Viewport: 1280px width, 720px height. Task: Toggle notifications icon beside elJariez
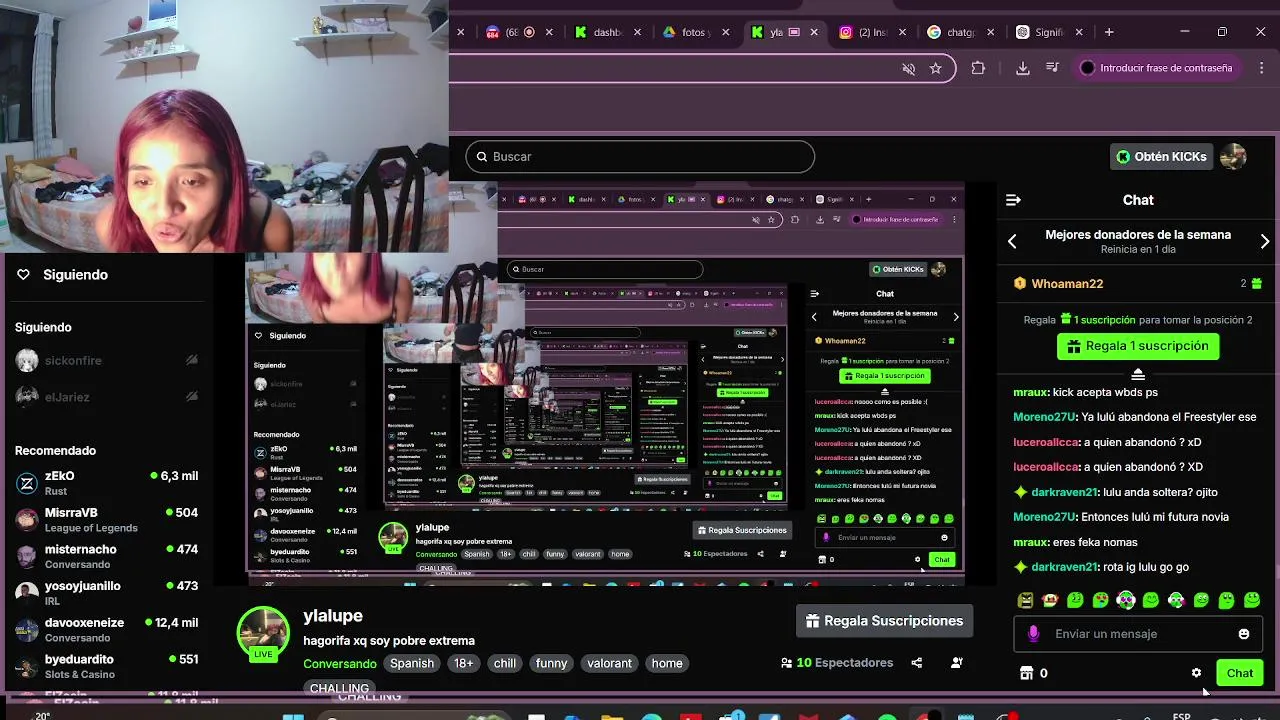click(x=191, y=397)
